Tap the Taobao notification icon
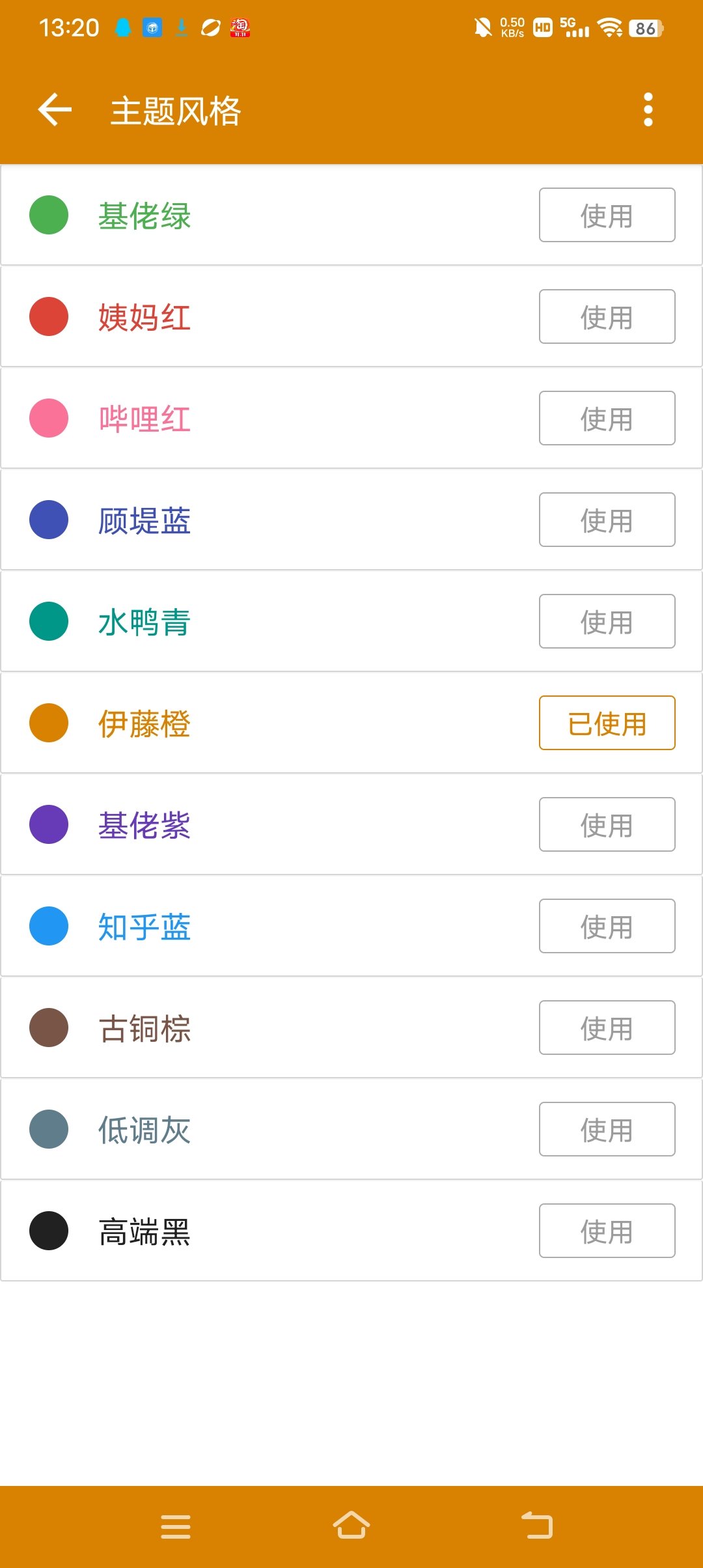Screen dimensions: 703x1568 click(240, 27)
